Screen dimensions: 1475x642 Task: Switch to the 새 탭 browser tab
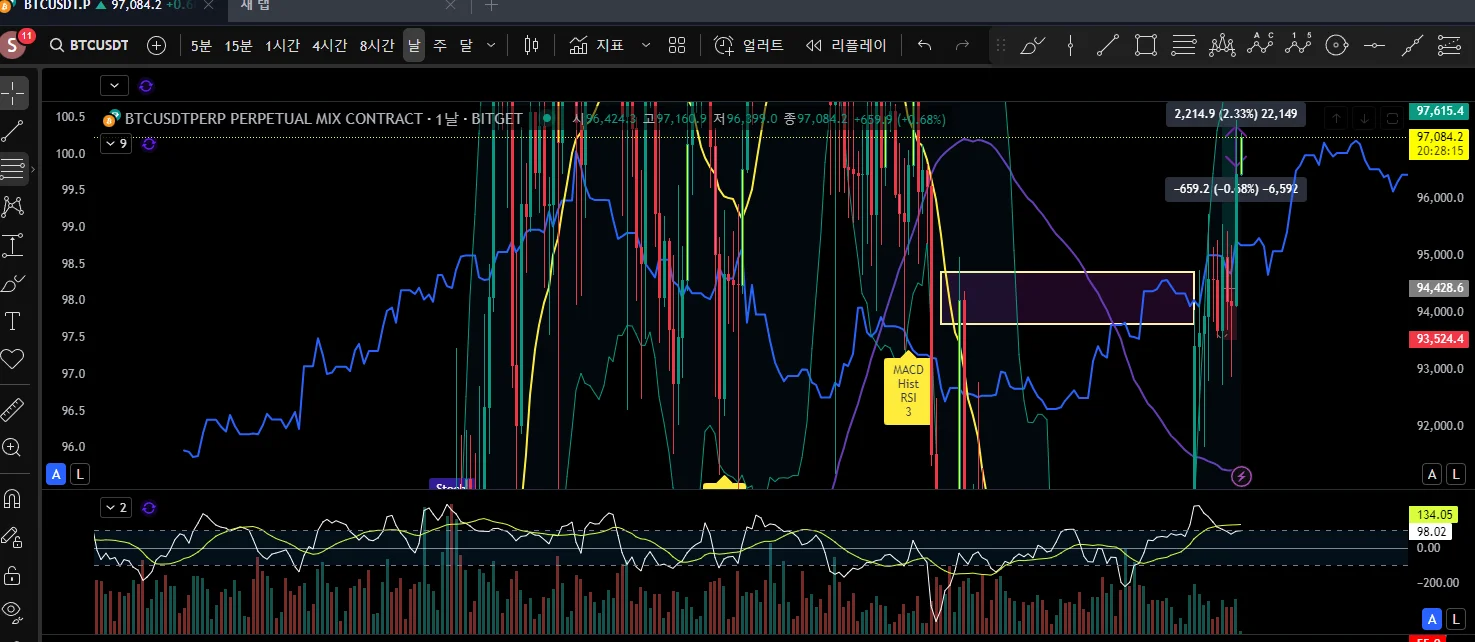[x=258, y=6]
